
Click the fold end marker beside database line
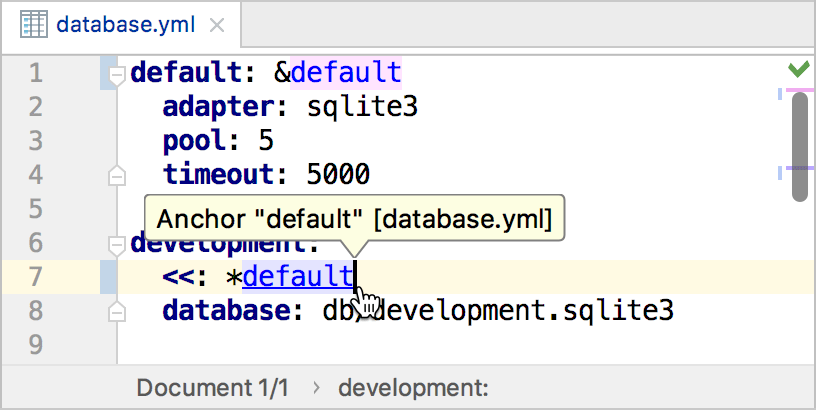[117, 311]
